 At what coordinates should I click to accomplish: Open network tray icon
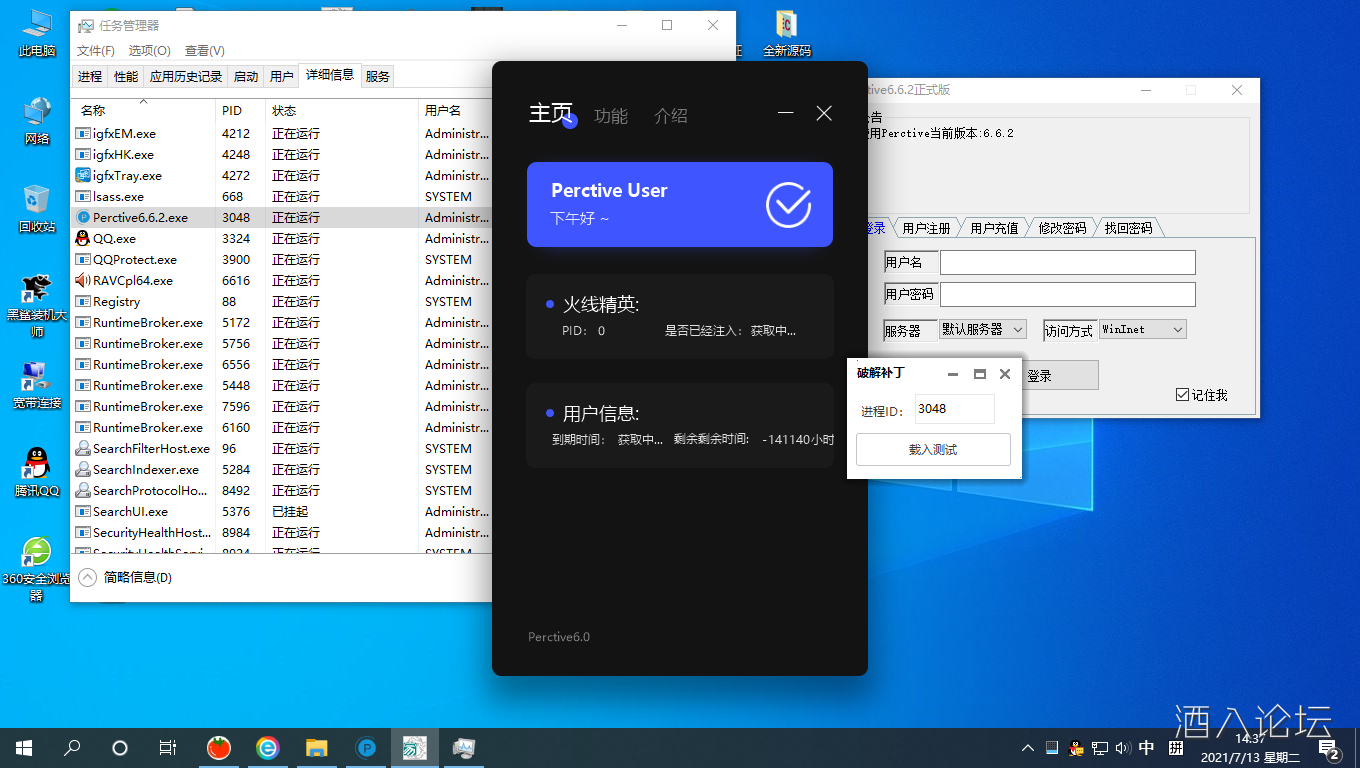pos(1100,748)
